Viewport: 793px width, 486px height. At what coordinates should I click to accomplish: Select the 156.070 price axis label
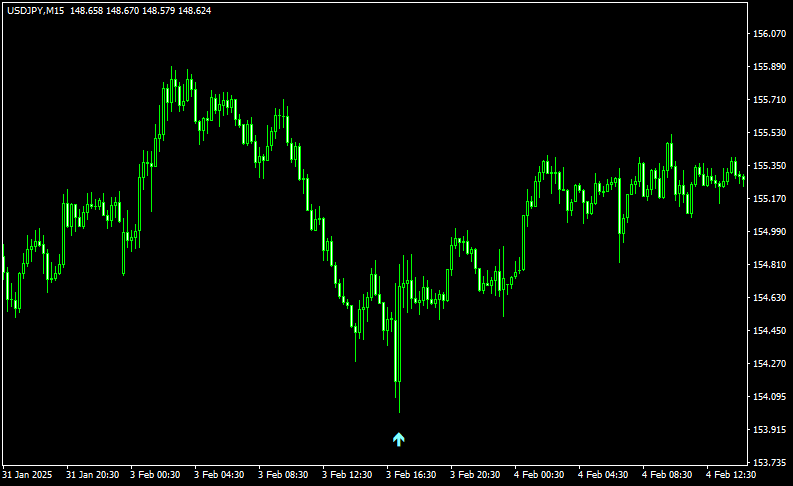pyautogui.click(x=768, y=34)
